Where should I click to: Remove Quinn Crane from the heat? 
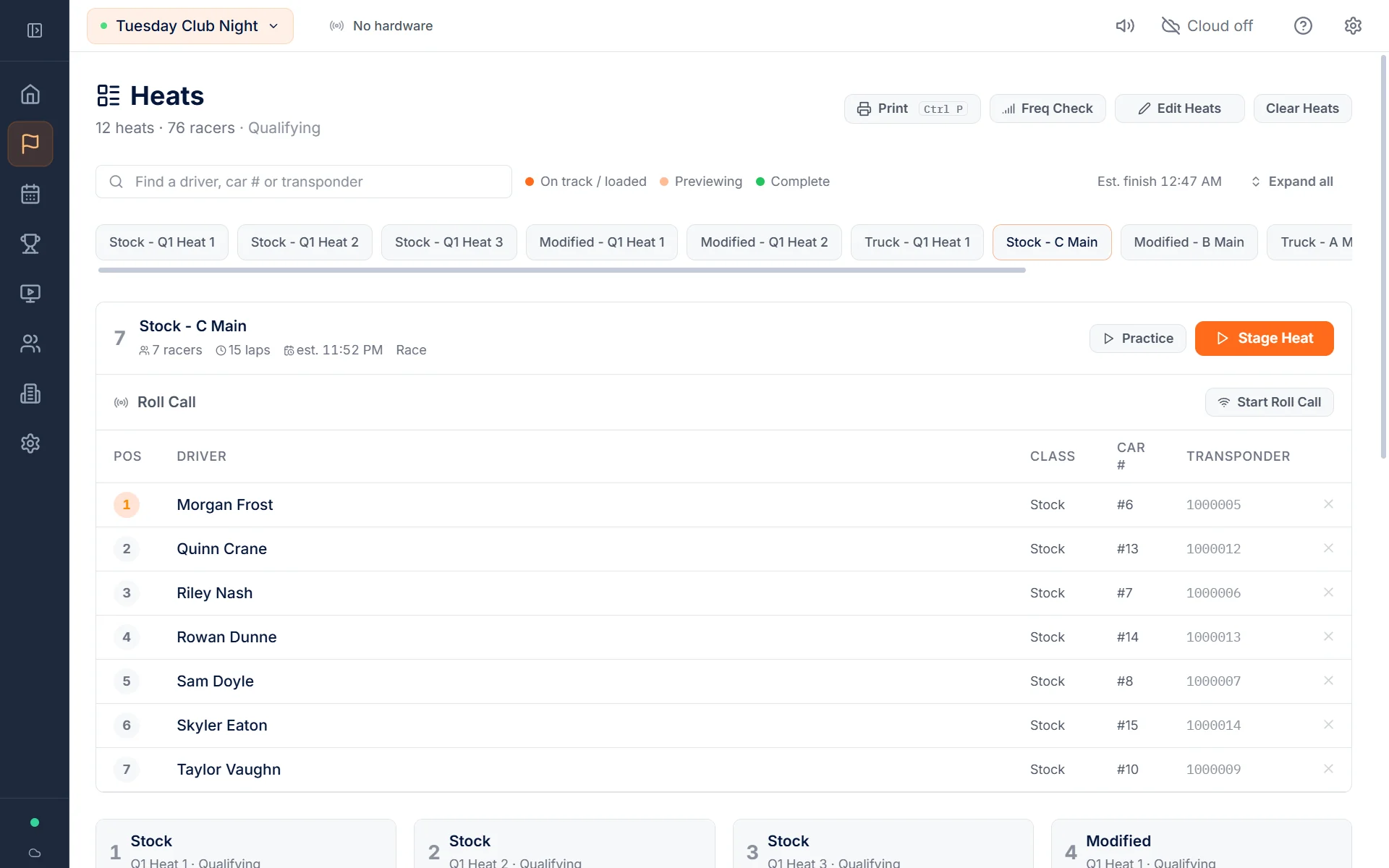point(1328,548)
